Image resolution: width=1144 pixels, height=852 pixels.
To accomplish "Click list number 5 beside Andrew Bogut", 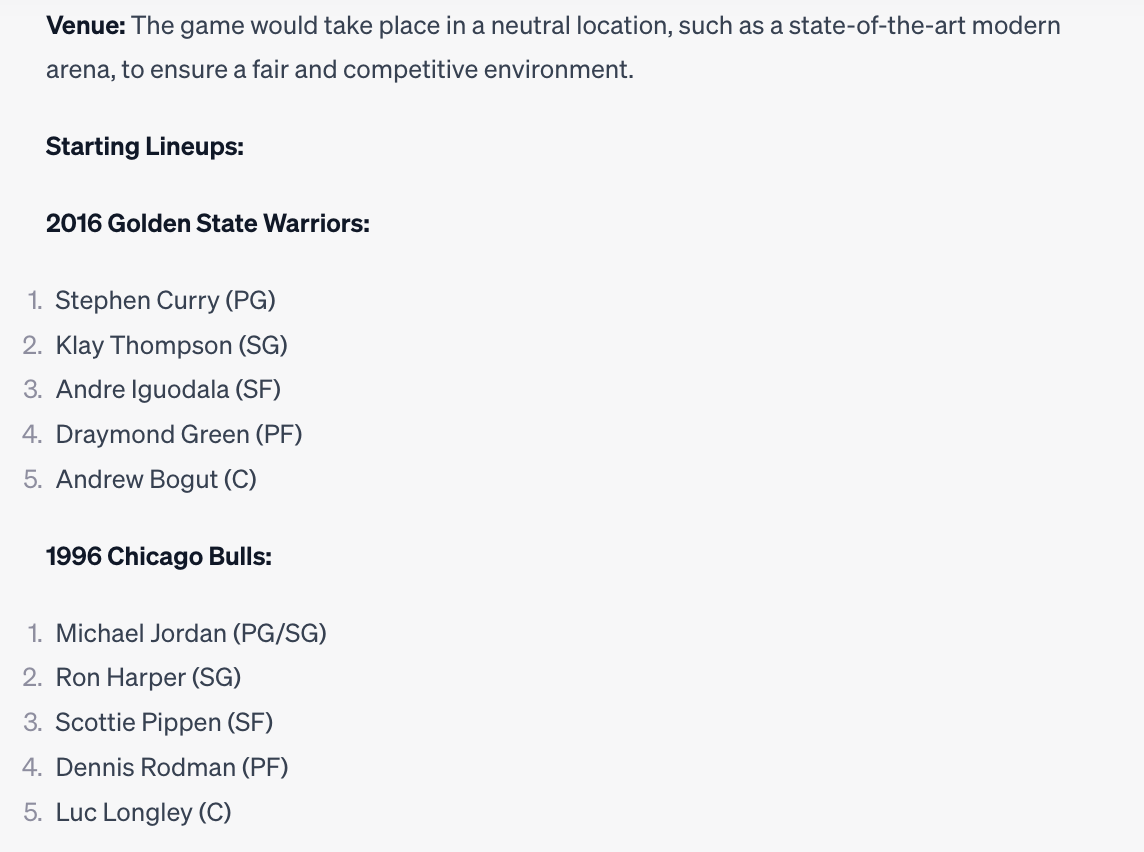I will (x=33, y=479).
